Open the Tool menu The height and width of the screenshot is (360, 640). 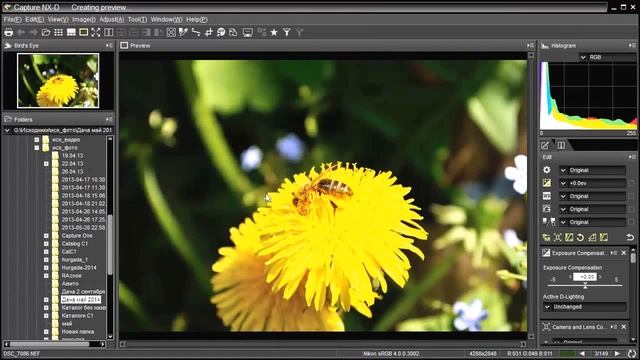(137, 19)
